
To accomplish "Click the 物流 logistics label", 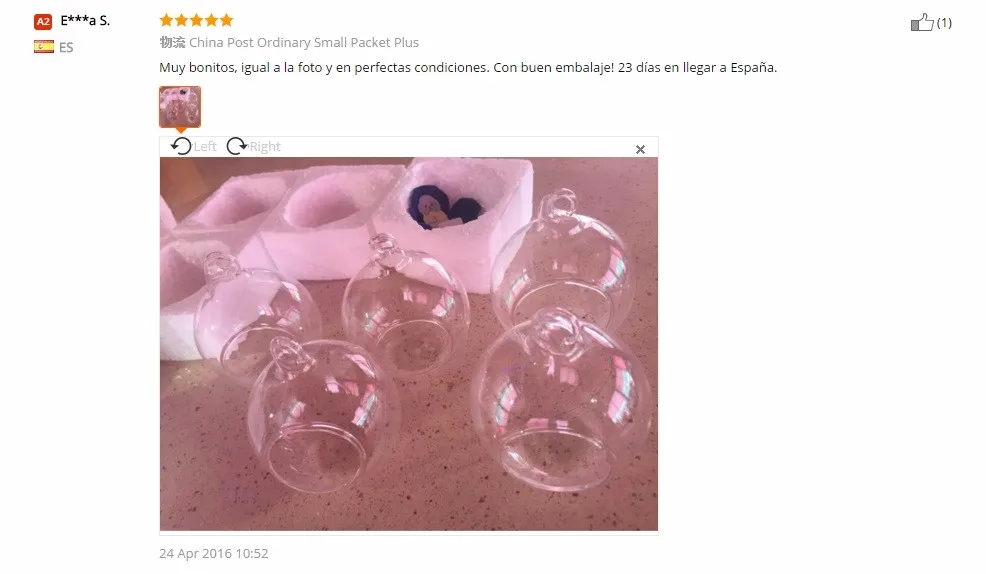I will click(172, 42).
